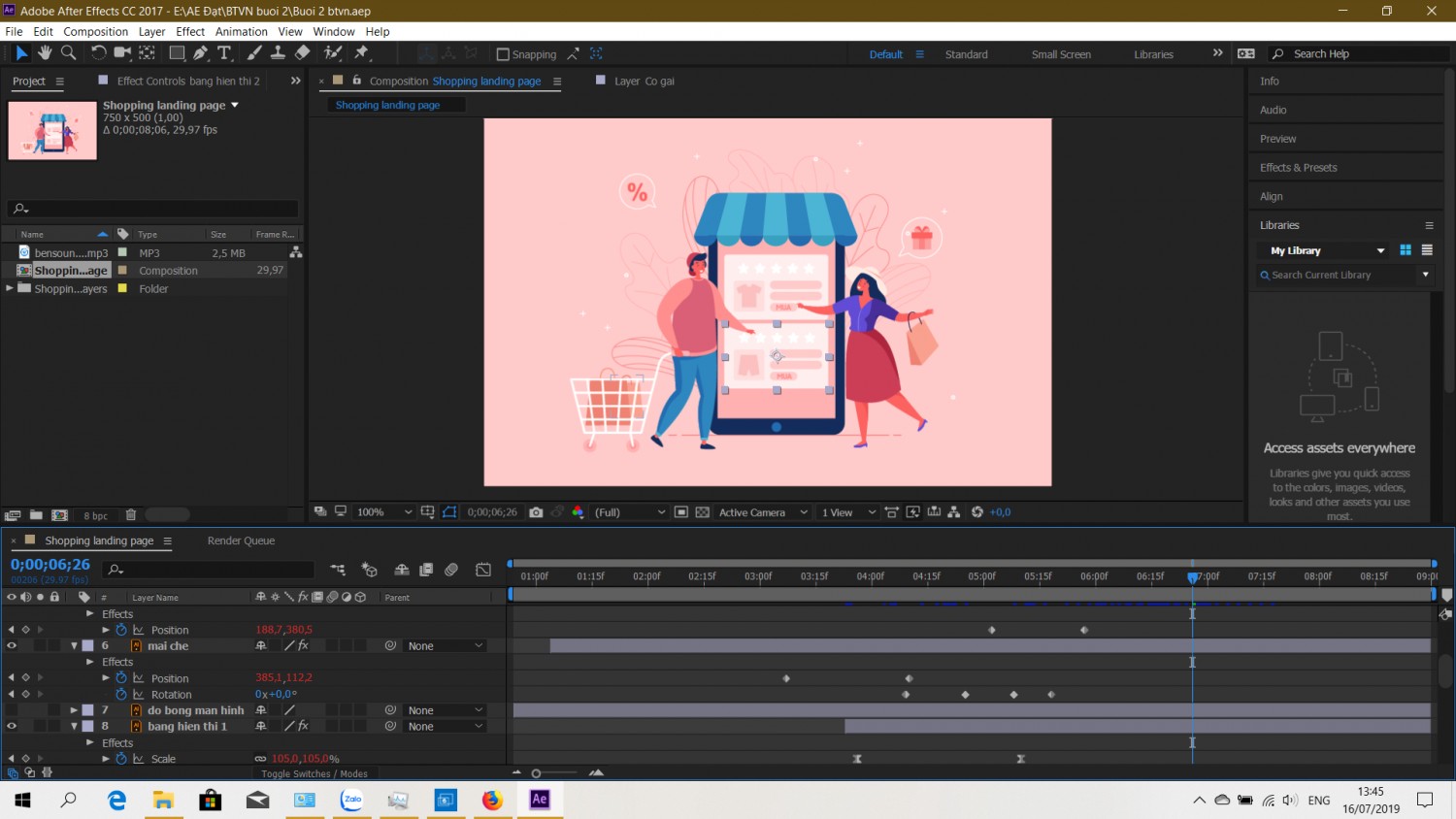The width and height of the screenshot is (1456, 819).
Task: Select the Small Screen workspace
Action: tap(1061, 54)
